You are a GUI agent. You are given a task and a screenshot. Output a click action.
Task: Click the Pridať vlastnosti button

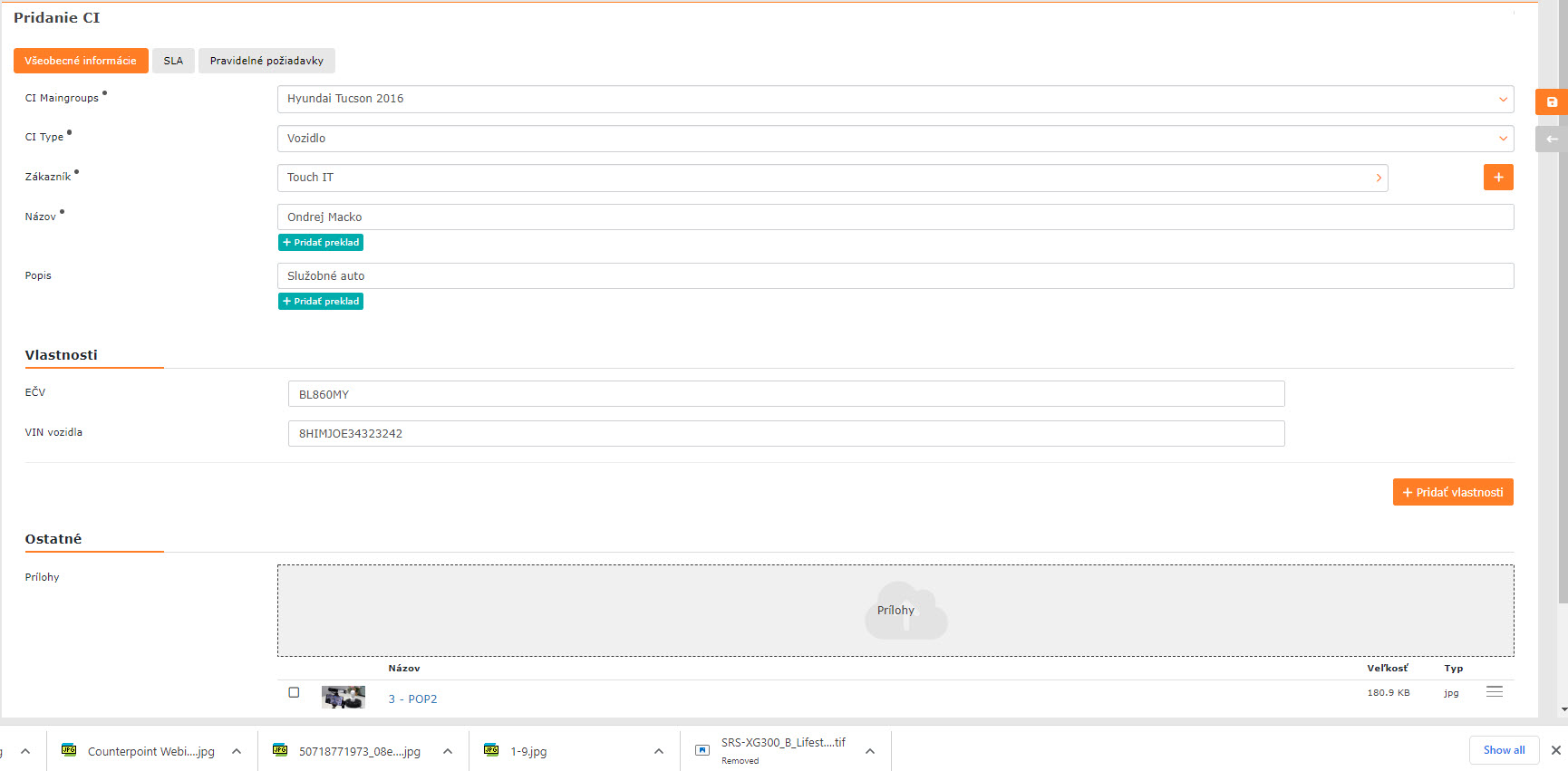pos(1452,492)
